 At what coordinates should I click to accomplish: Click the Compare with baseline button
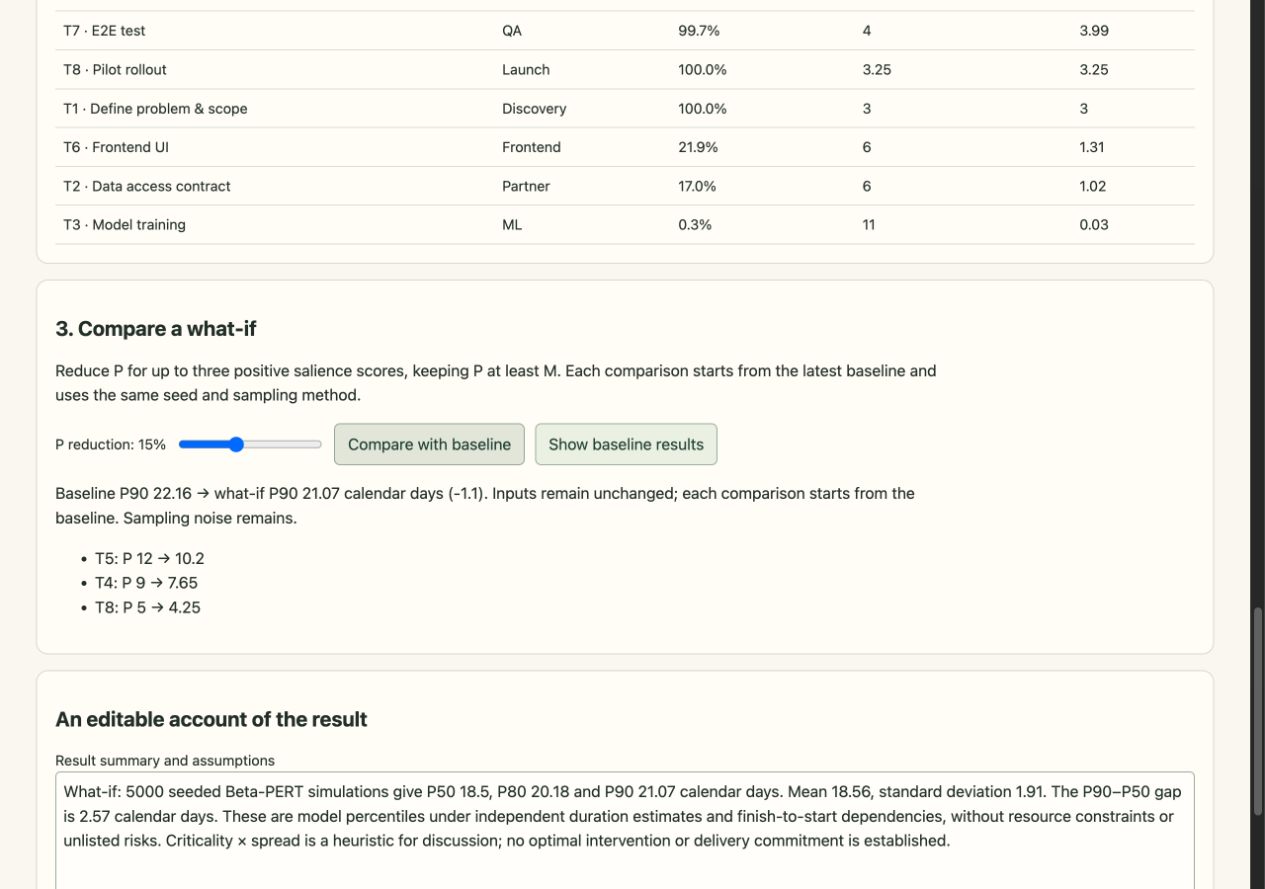[x=429, y=444]
